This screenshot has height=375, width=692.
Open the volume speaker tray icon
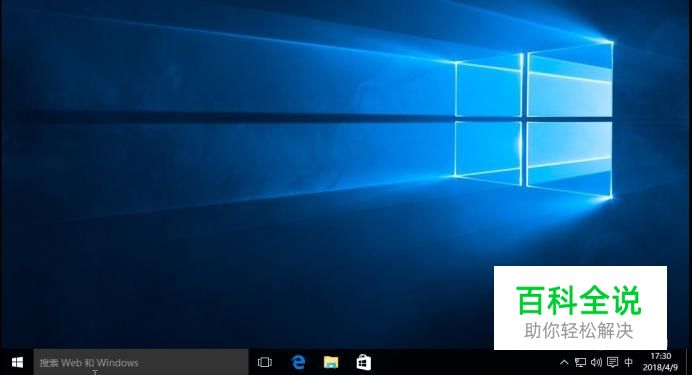click(596, 362)
